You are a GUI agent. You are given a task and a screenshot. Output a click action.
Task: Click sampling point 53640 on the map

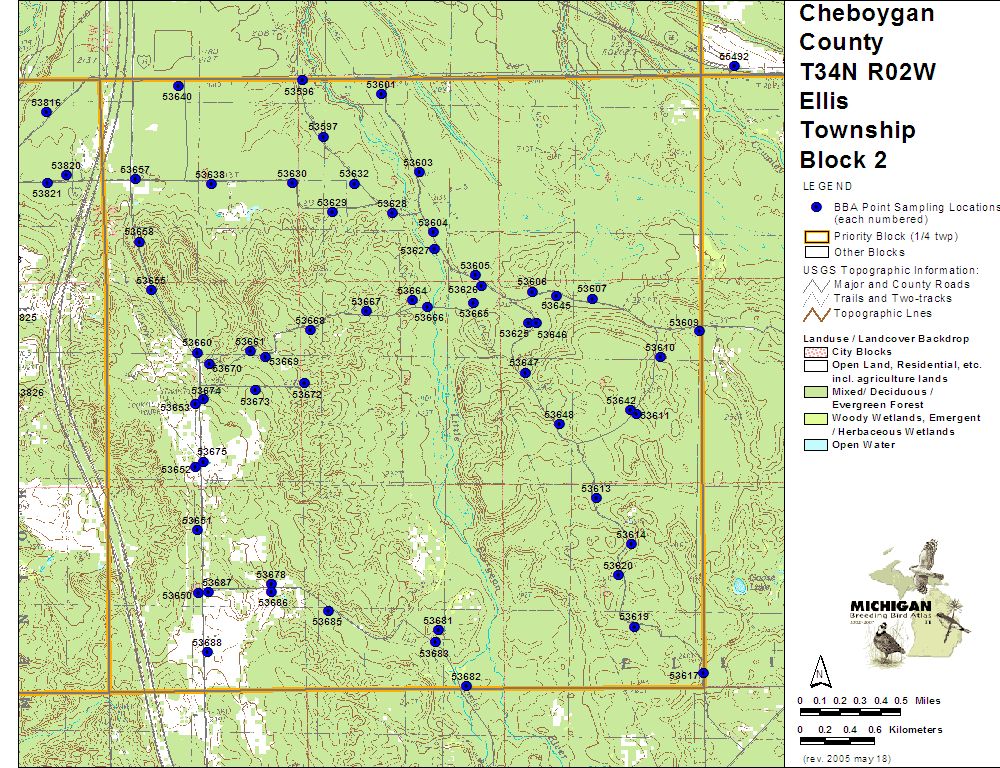tap(178, 86)
